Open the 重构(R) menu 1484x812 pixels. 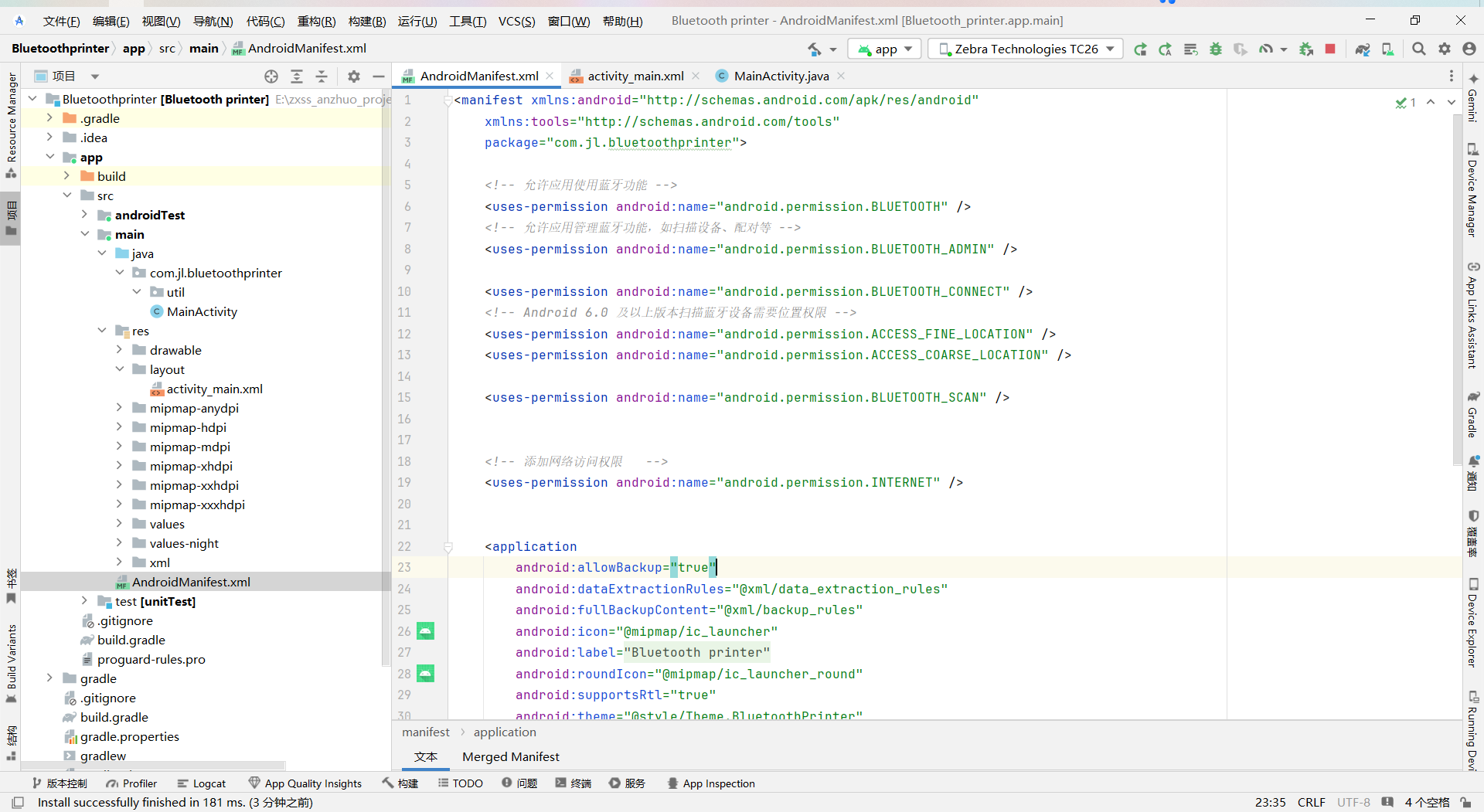coord(316,21)
